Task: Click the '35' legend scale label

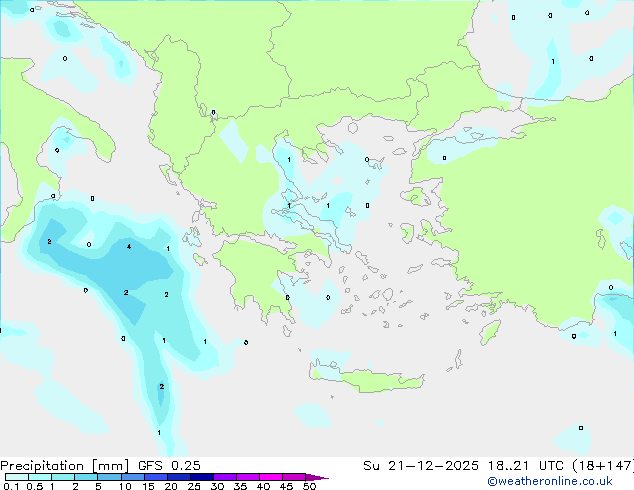Action: point(240,486)
